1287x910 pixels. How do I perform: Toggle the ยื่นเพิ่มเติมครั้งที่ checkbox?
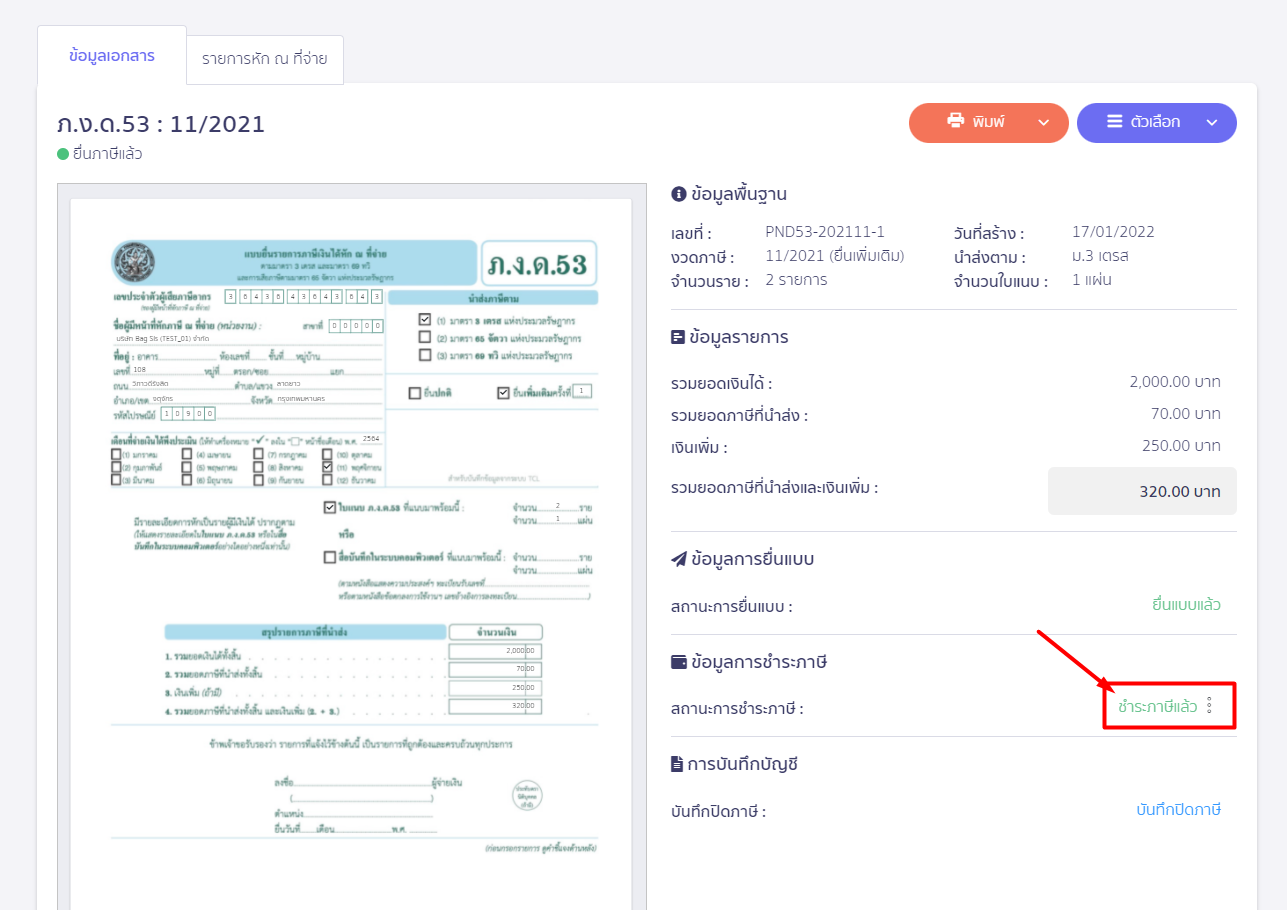pos(502,393)
